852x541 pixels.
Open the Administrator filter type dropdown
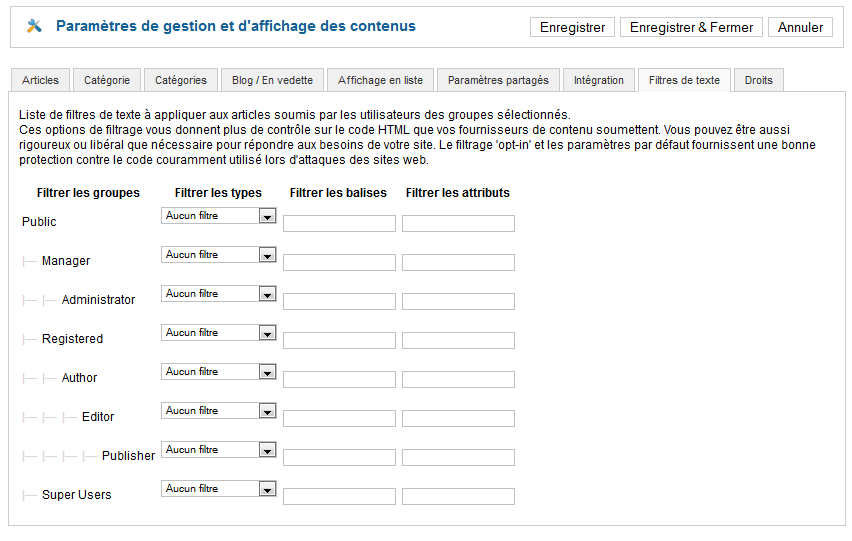[x=218, y=294]
